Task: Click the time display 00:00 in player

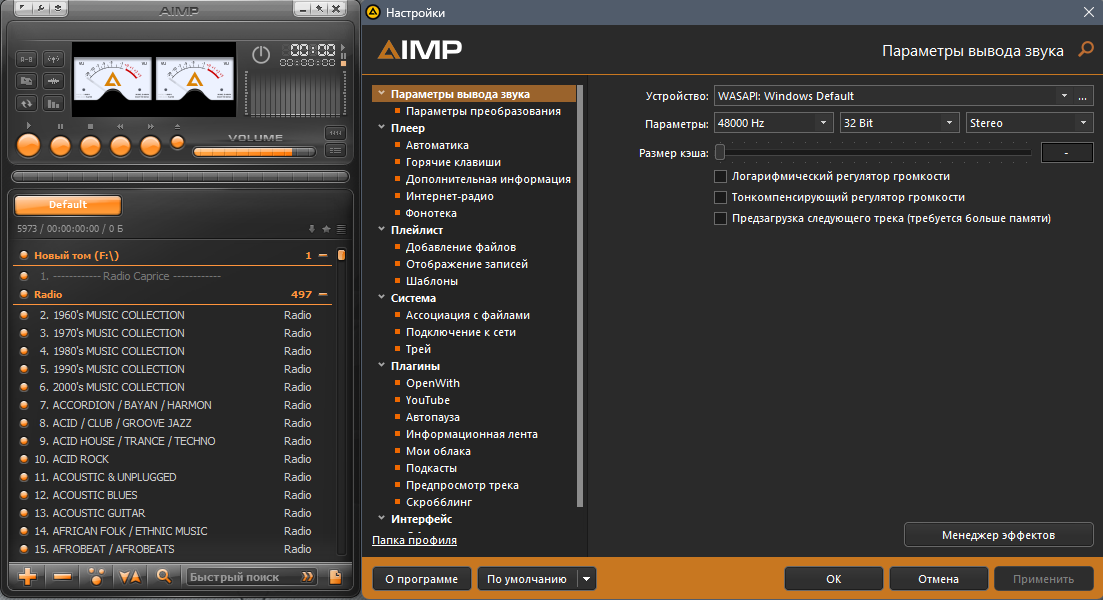Action: tap(313, 50)
